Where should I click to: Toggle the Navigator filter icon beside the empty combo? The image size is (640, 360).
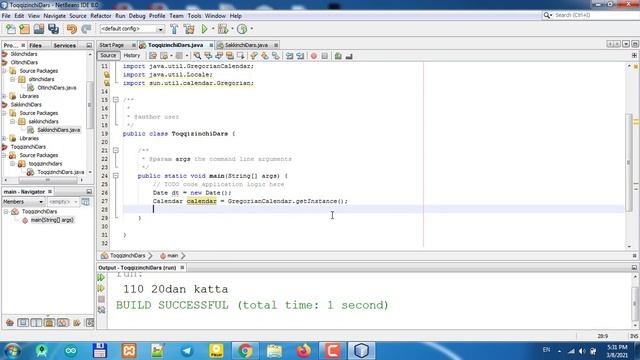(85, 202)
